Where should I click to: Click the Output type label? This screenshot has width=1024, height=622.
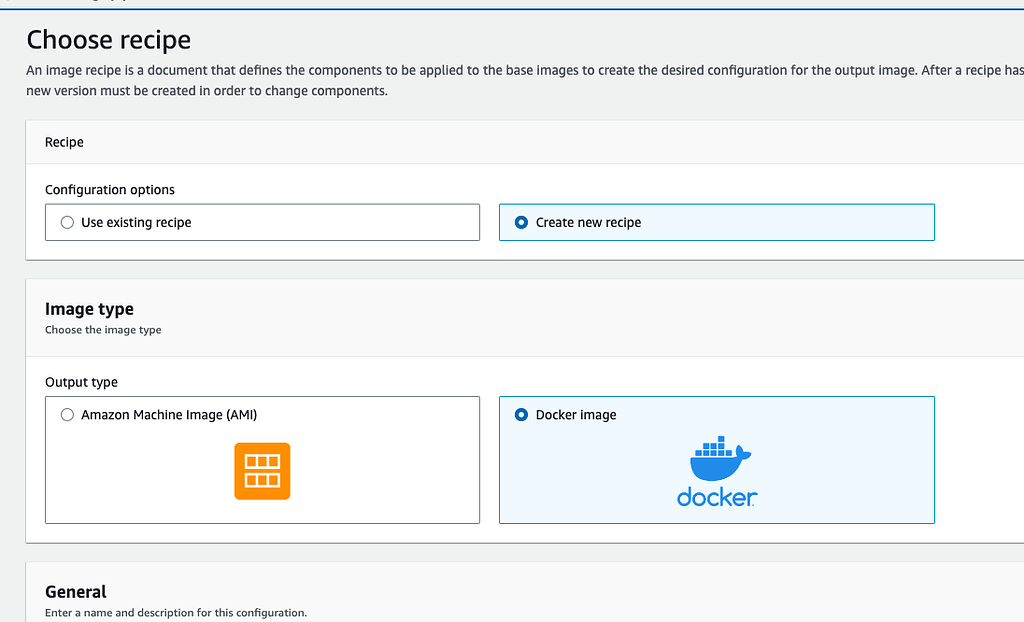pos(81,382)
